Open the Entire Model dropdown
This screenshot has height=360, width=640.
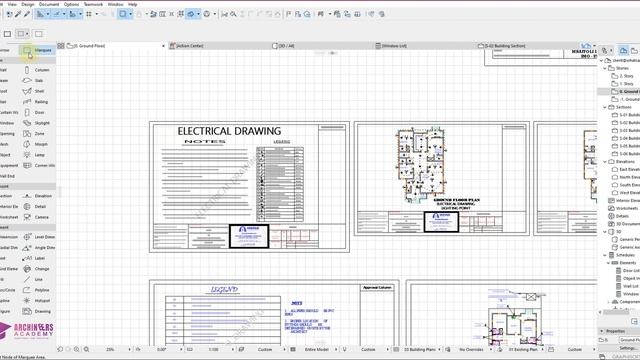click(x=336, y=349)
